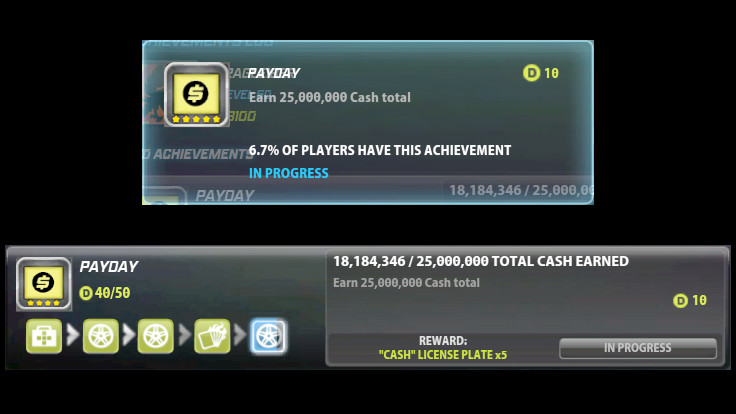Image resolution: width=736 pixels, height=414 pixels.
Task: Click the large Payday dollar badge in popup
Action: [x=196, y=94]
